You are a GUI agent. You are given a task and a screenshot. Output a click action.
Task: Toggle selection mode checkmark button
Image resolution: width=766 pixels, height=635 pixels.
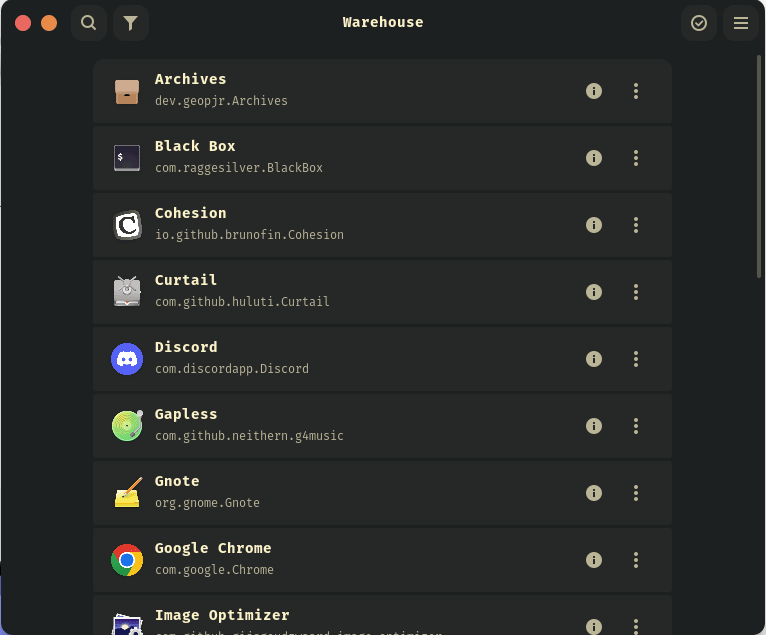click(x=699, y=23)
